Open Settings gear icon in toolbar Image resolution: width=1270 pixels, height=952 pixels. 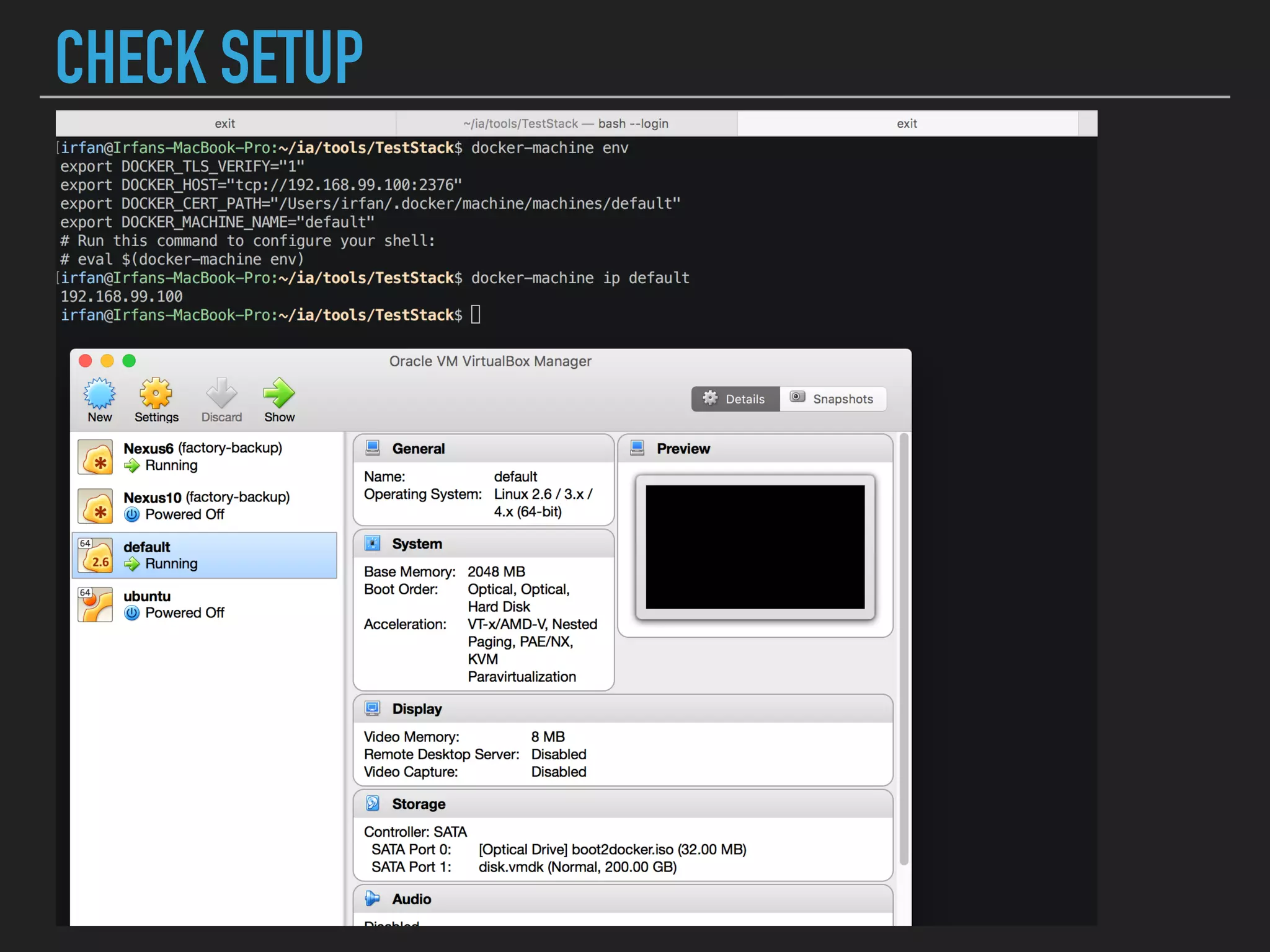[156, 394]
